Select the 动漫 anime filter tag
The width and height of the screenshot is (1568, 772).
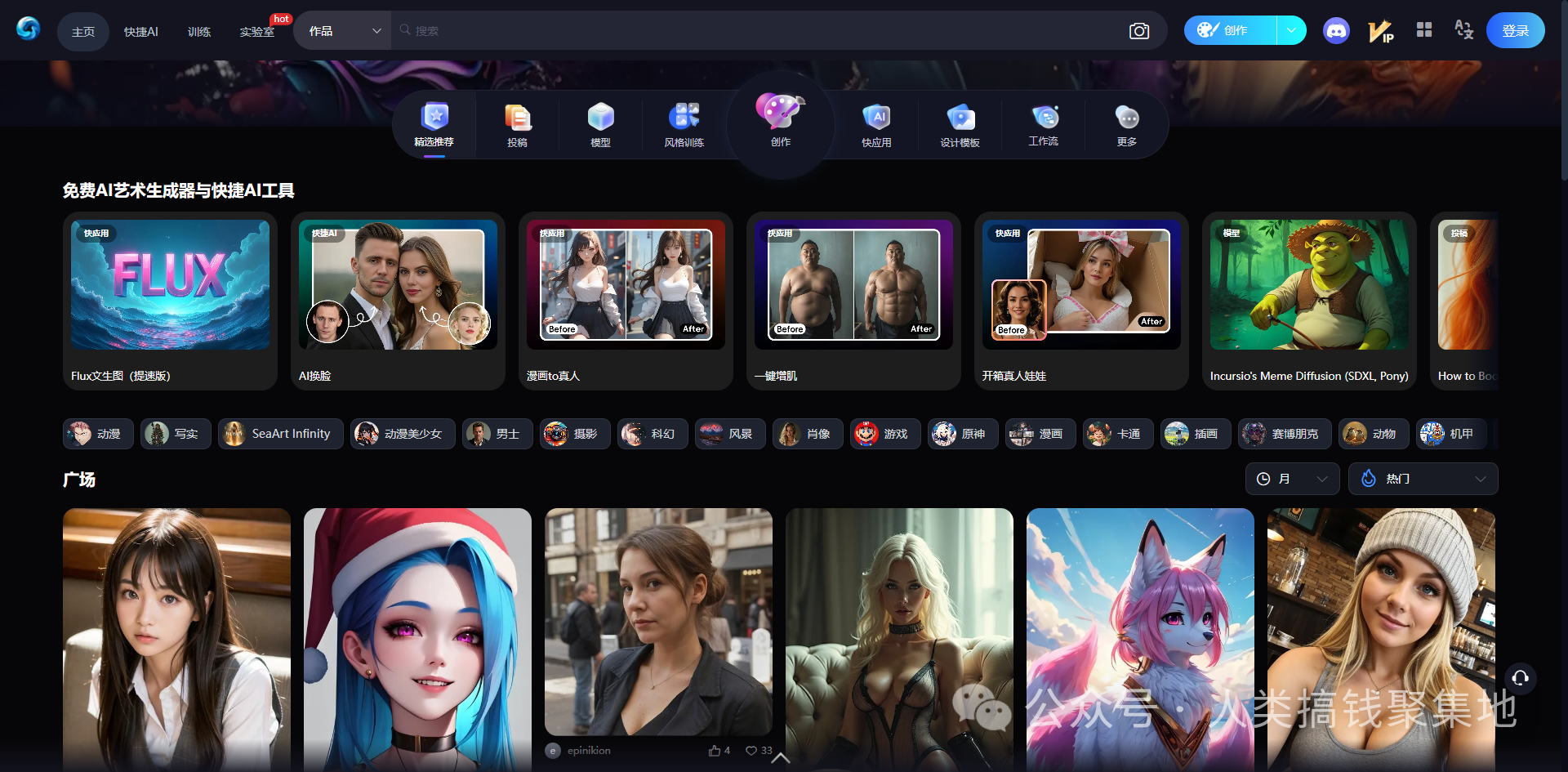click(x=98, y=434)
